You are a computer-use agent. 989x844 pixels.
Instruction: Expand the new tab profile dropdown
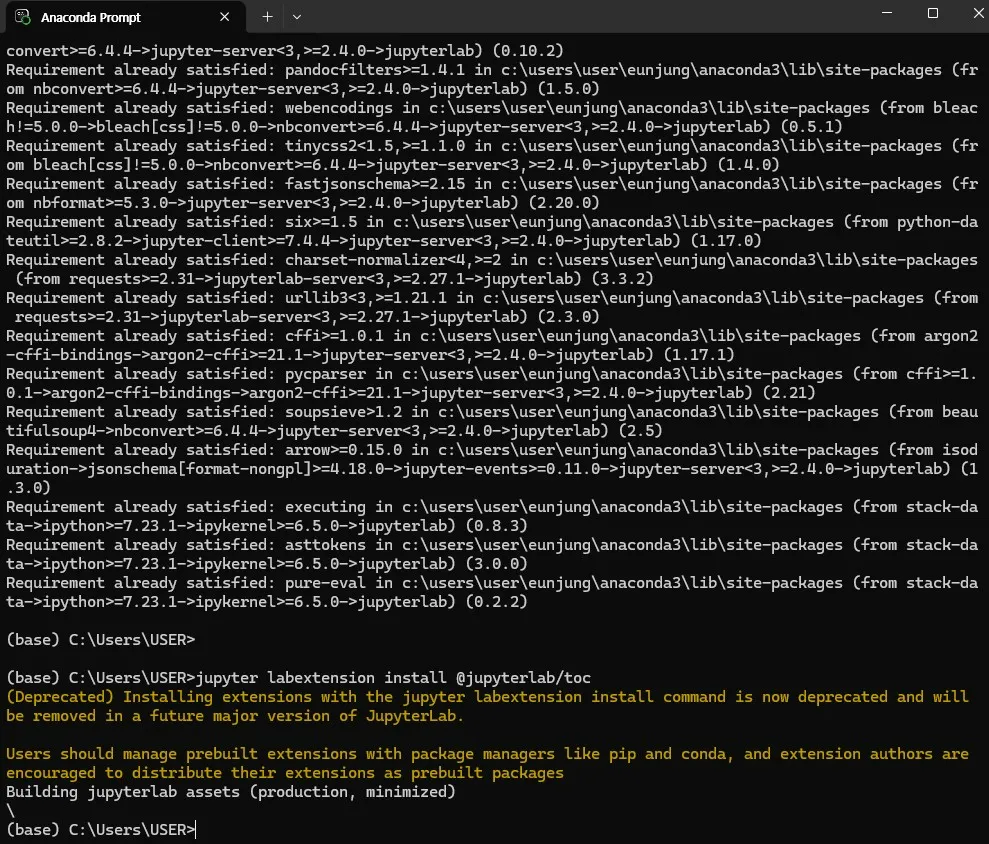click(x=297, y=17)
